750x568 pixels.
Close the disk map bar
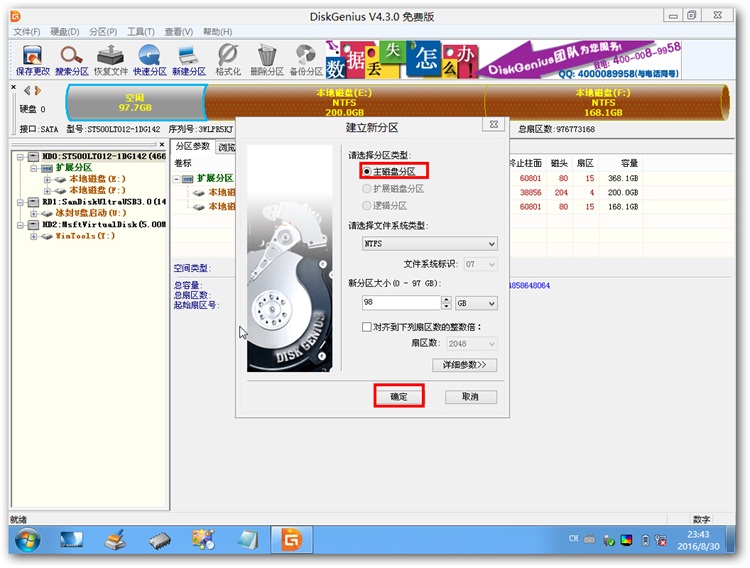click(x=13, y=87)
